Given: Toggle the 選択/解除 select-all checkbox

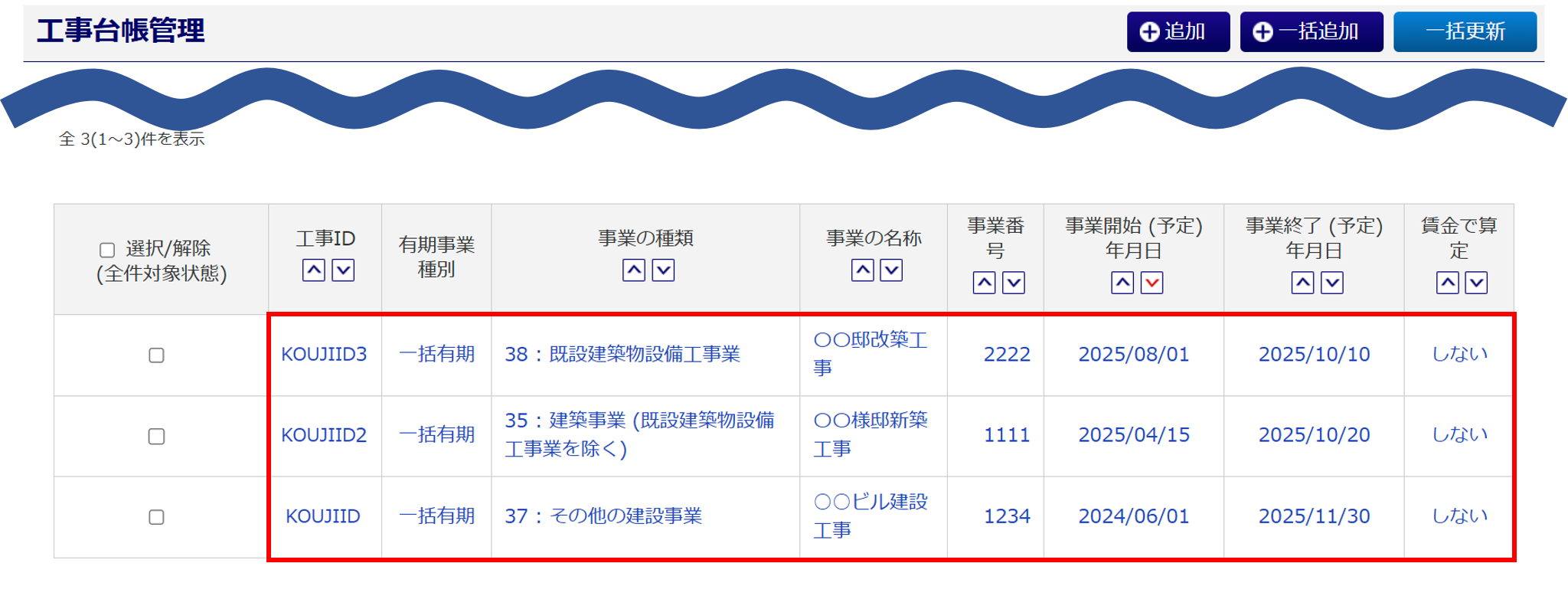Looking at the screenshot, I should tap(107, 250).
